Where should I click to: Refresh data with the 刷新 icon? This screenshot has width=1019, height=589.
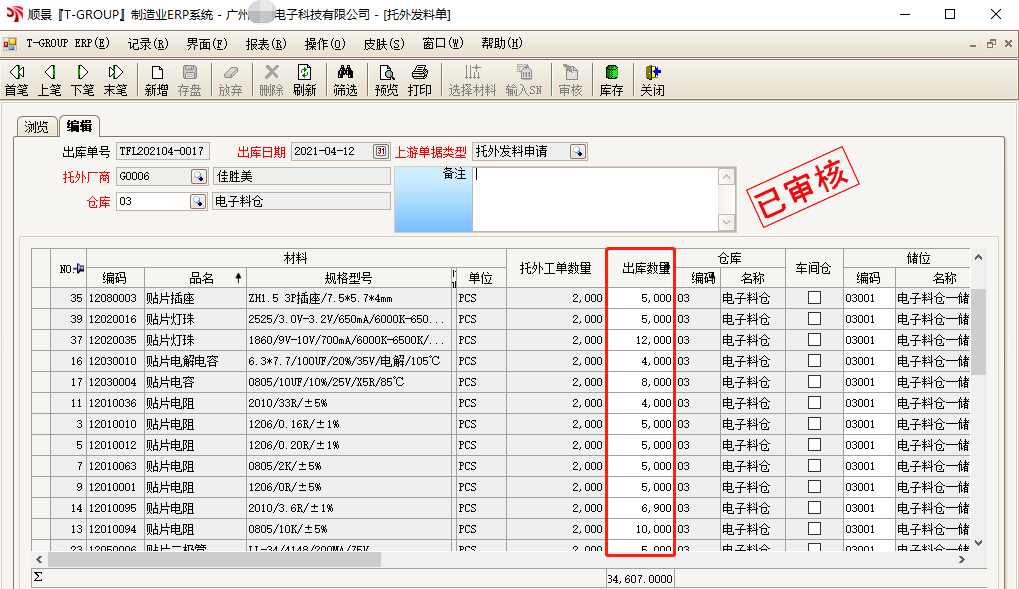[304, 80]
